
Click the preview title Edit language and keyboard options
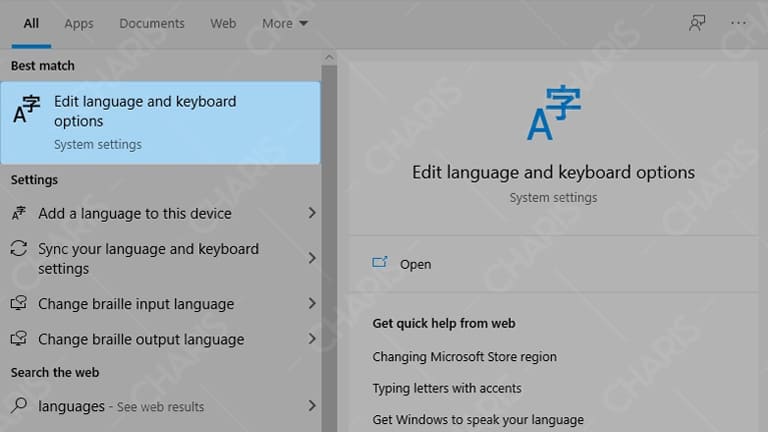tap(553, 172)
